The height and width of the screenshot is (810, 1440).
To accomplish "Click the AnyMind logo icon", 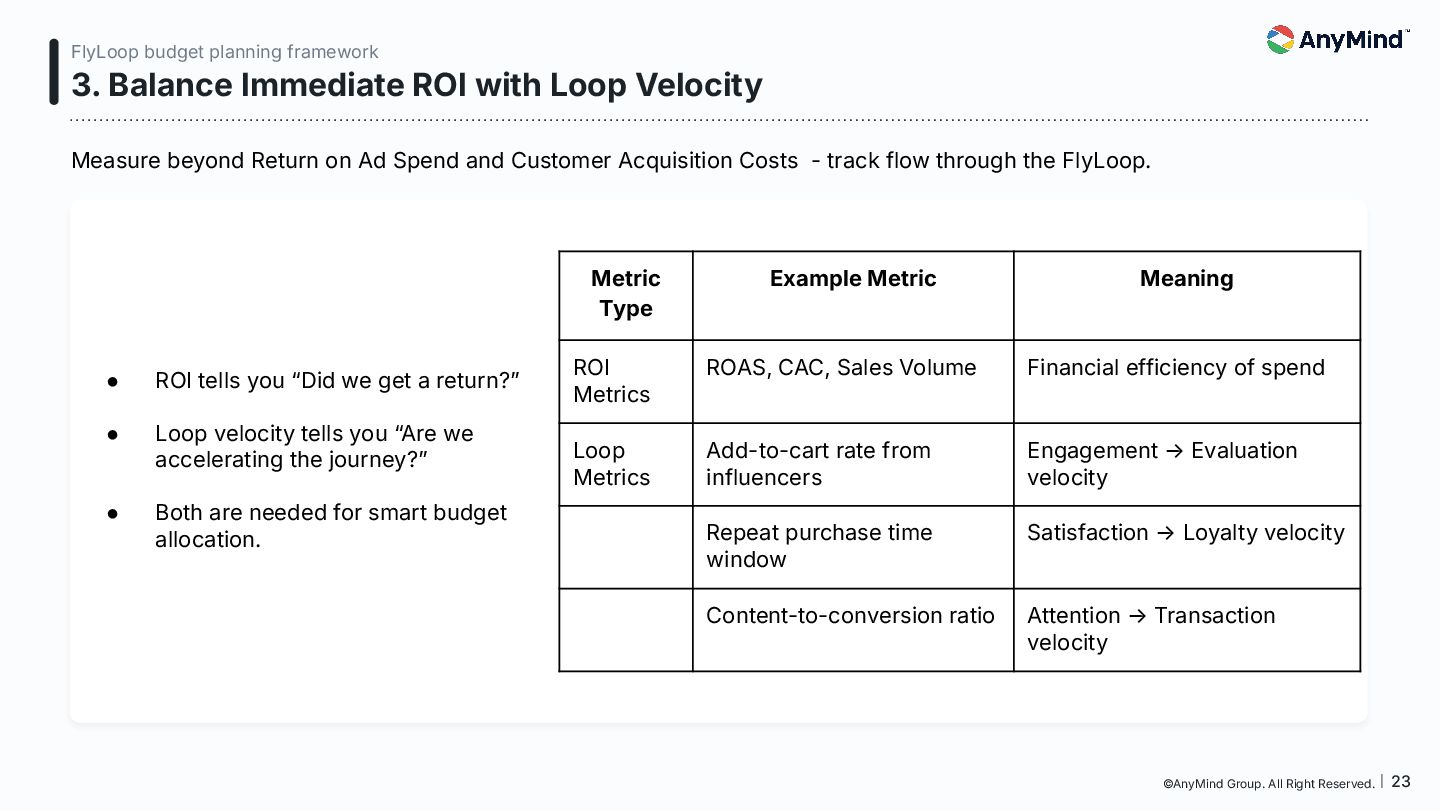I will (1280, 40).
